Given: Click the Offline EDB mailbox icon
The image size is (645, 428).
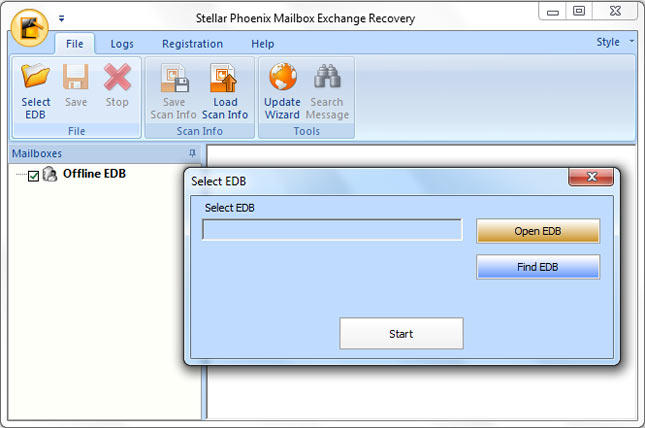Looking at the screenshot, I should [50, 174].
